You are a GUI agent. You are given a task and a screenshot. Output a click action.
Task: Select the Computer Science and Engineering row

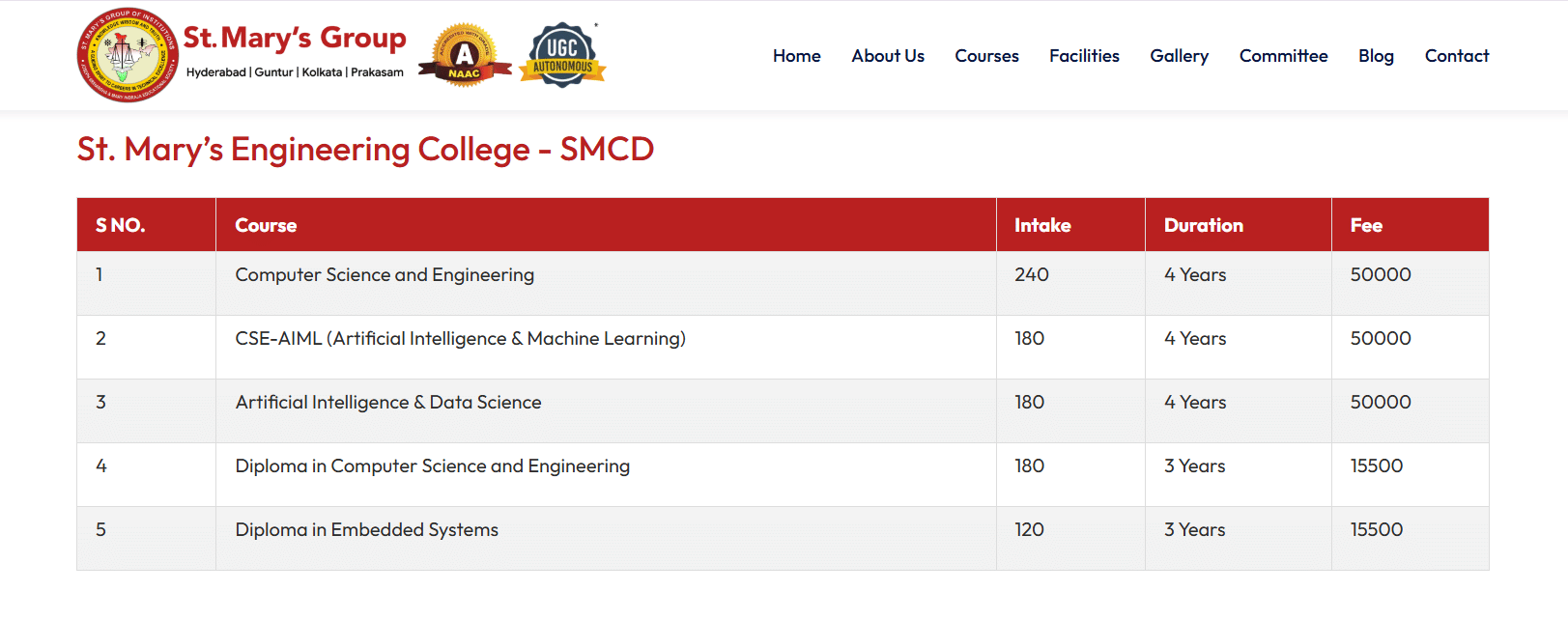click(x=385, y=275)
